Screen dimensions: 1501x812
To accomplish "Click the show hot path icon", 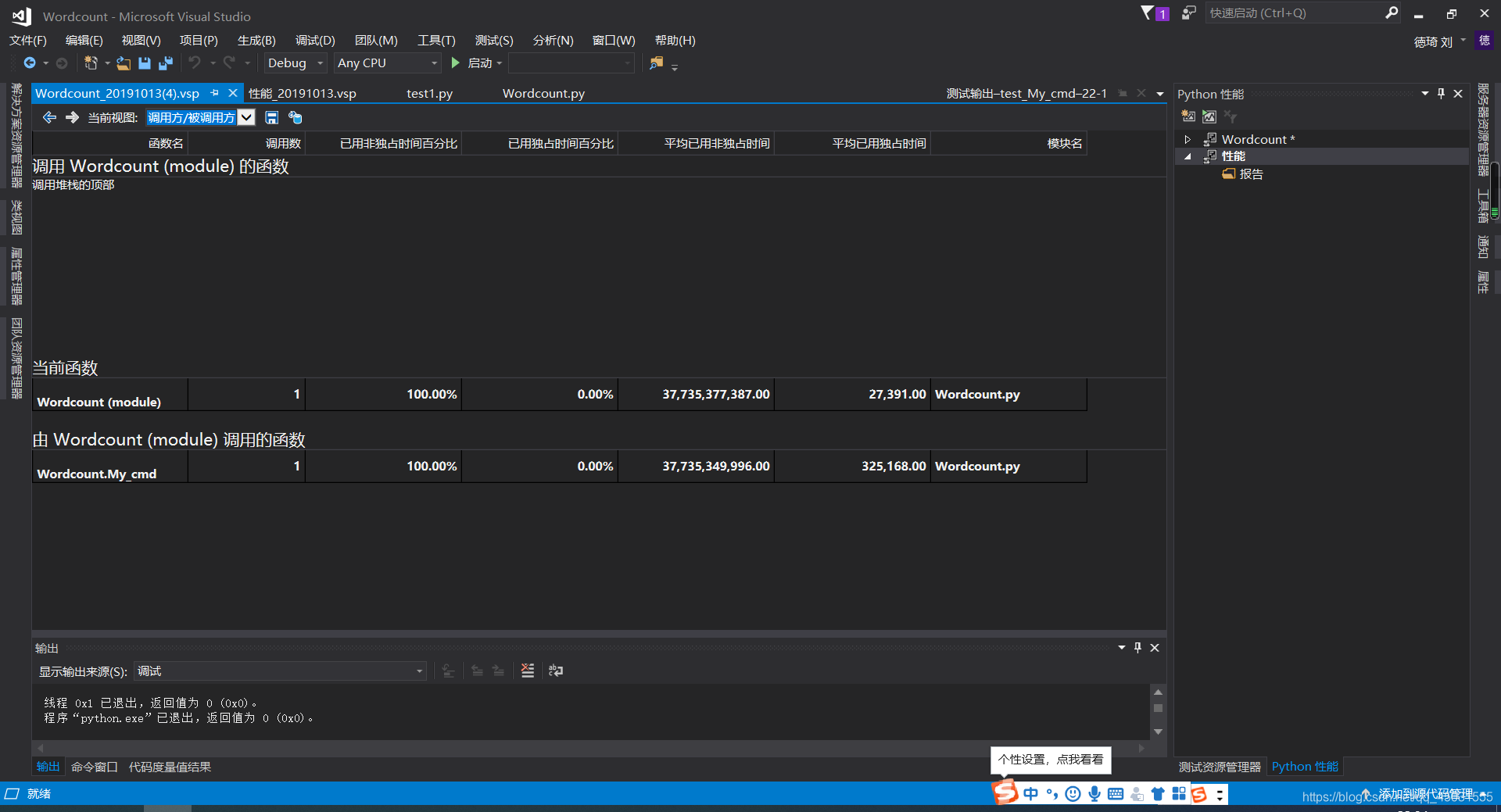I will coord(295,117).
